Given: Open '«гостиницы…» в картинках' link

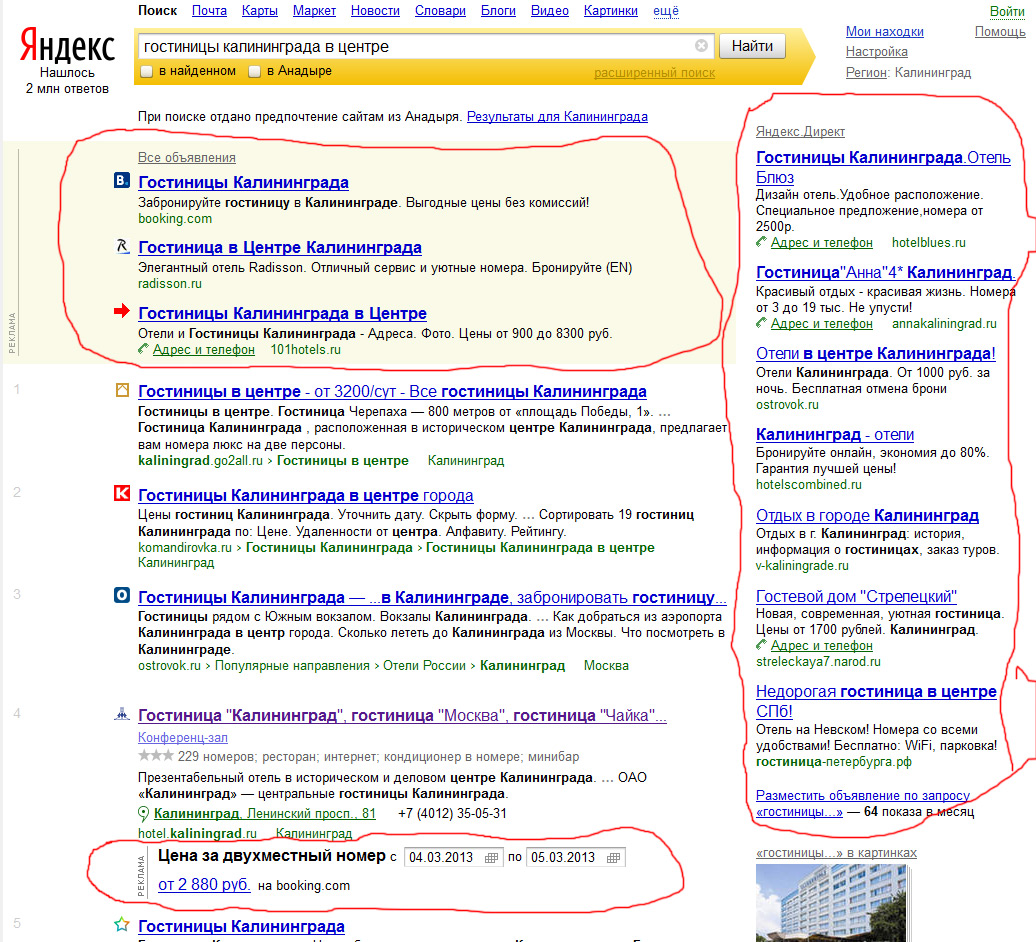Looking at the screenshot, I should point(836,852).
